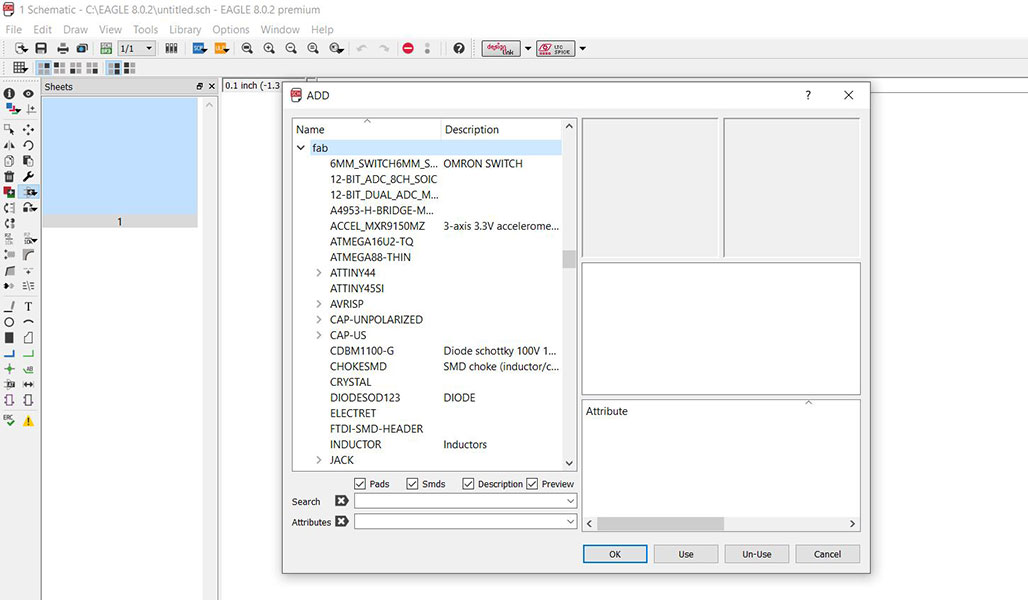The image size is (1028, 600).
Task: Select the Arc drawing tool
Action: (28, 322)
